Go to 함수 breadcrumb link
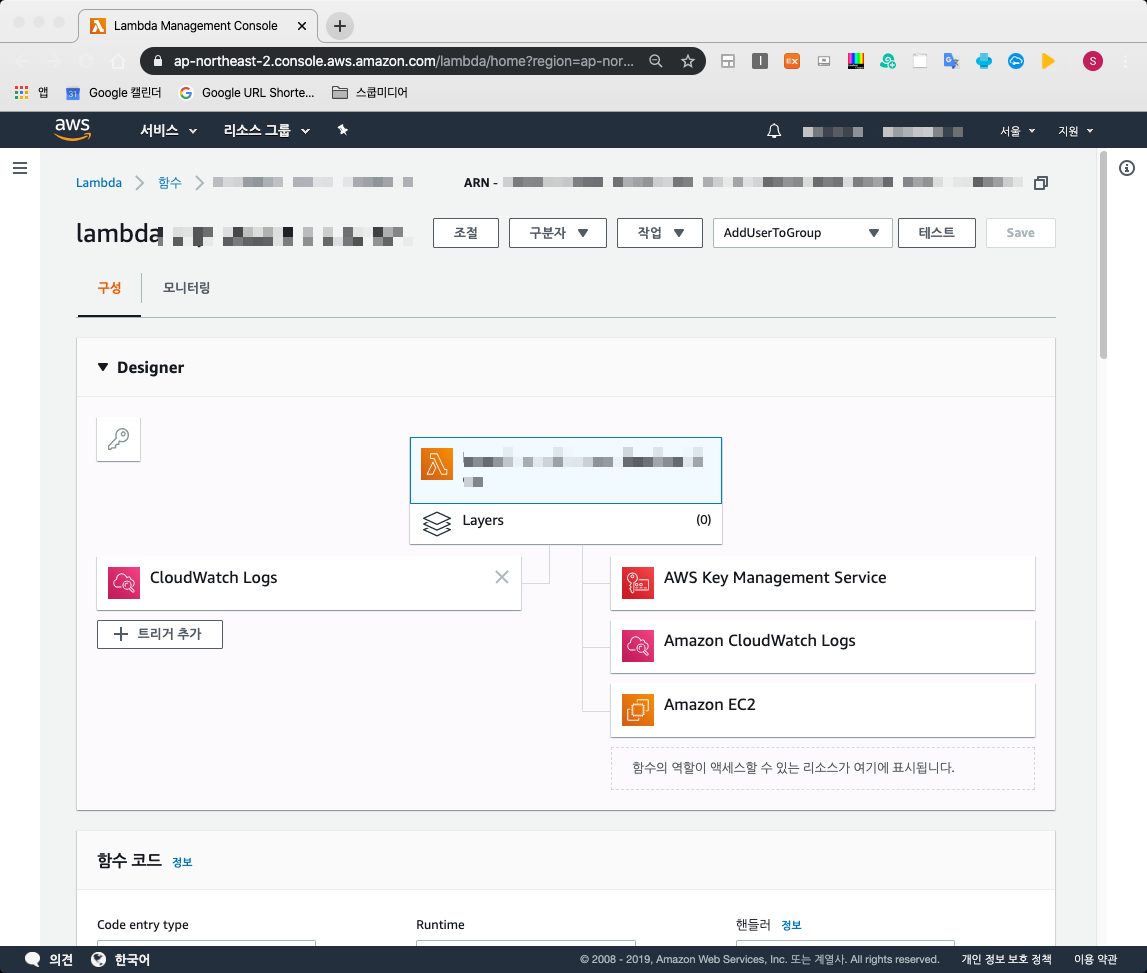The width and height of the screenshot is (1147, 973). tap(170, 183)
